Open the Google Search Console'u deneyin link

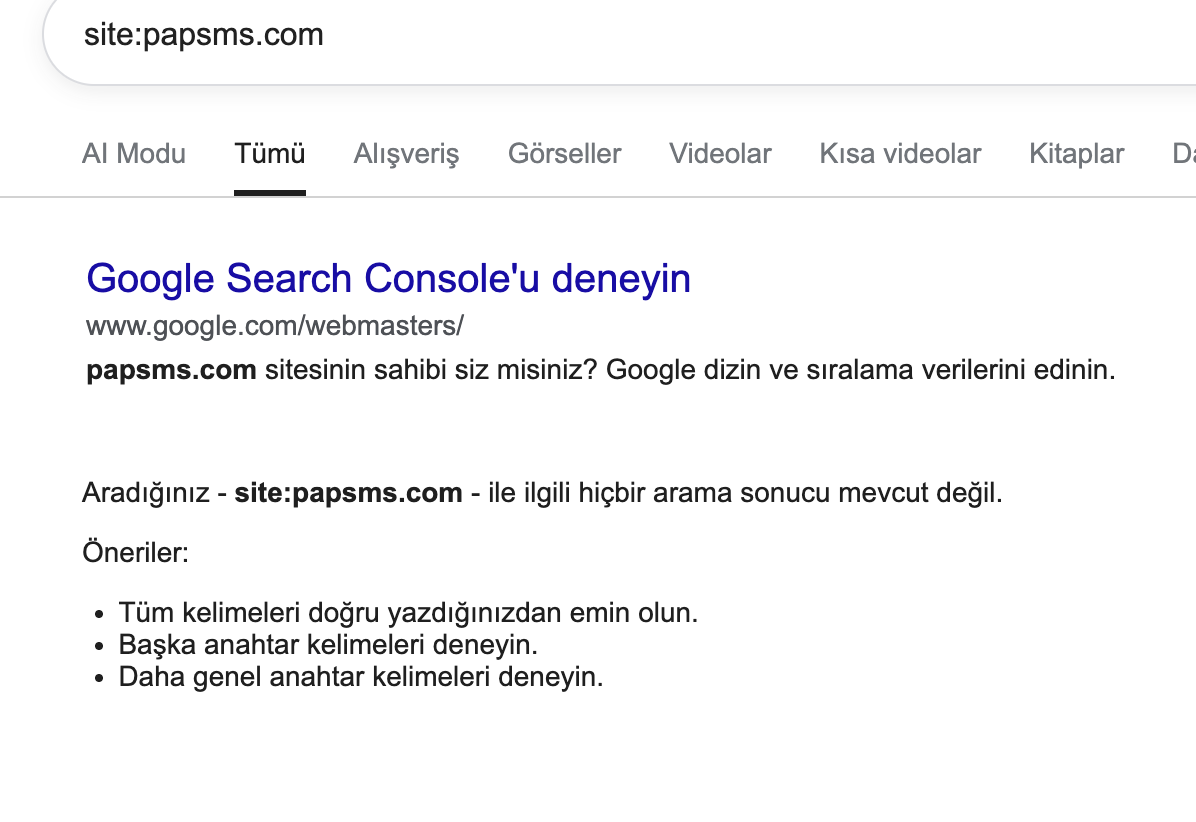coord(388,278)
